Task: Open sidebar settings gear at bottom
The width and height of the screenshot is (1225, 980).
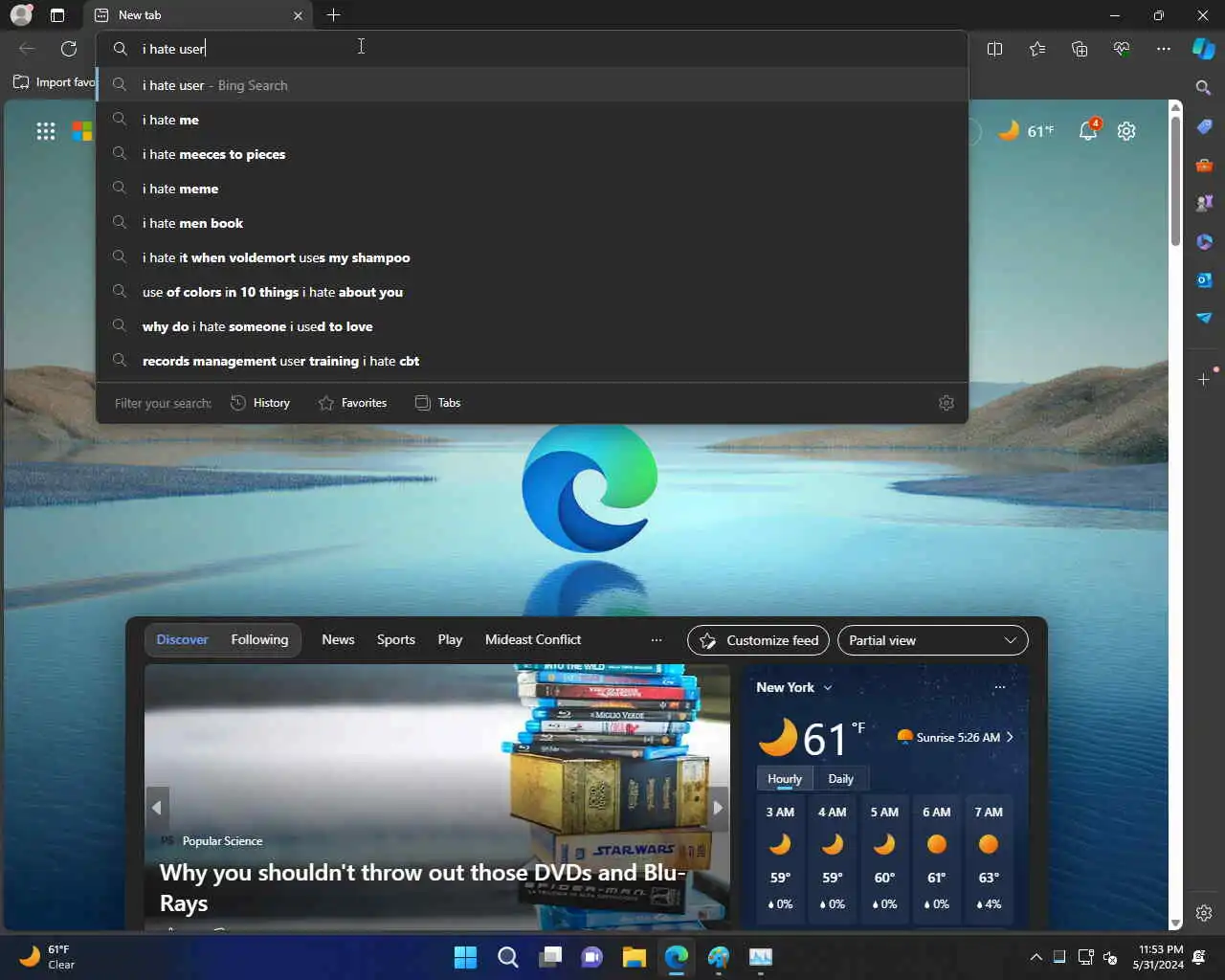Action: coord(1204,913)
